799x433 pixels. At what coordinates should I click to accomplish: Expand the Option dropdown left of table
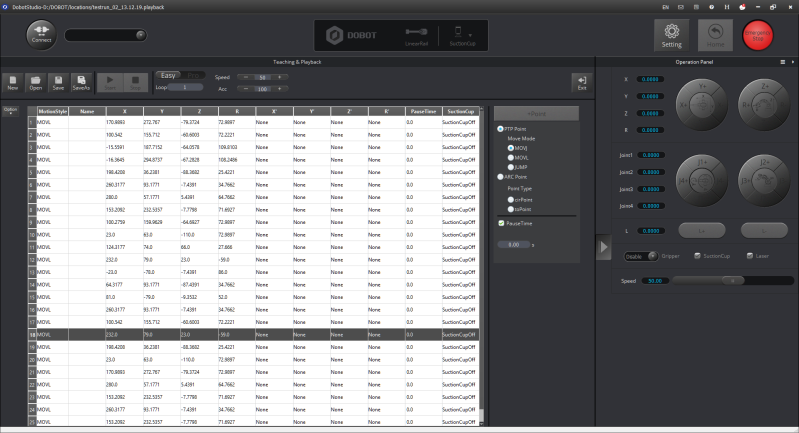(x=10, y=109)
